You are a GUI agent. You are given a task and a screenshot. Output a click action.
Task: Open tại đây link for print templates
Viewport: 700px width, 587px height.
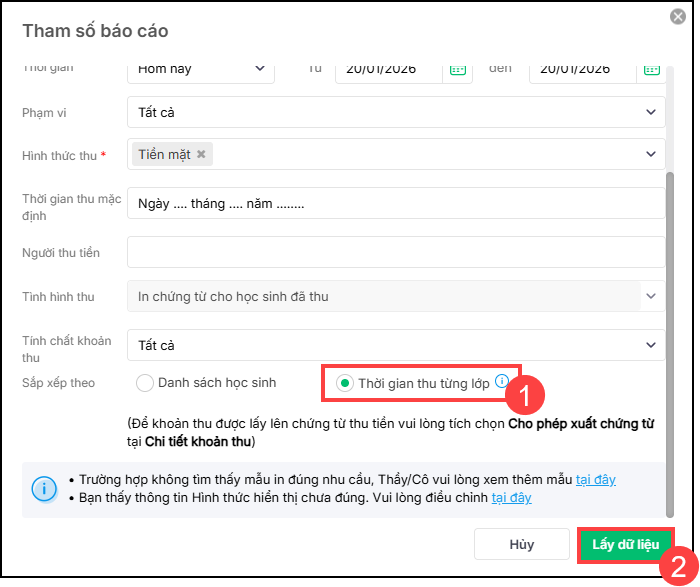595,479
